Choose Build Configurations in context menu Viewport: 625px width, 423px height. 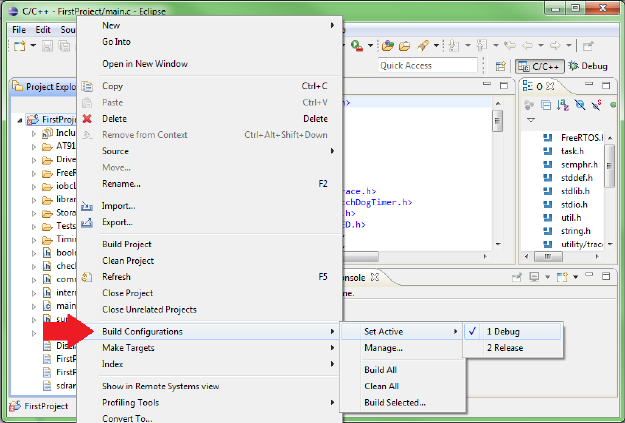(210, 331)
